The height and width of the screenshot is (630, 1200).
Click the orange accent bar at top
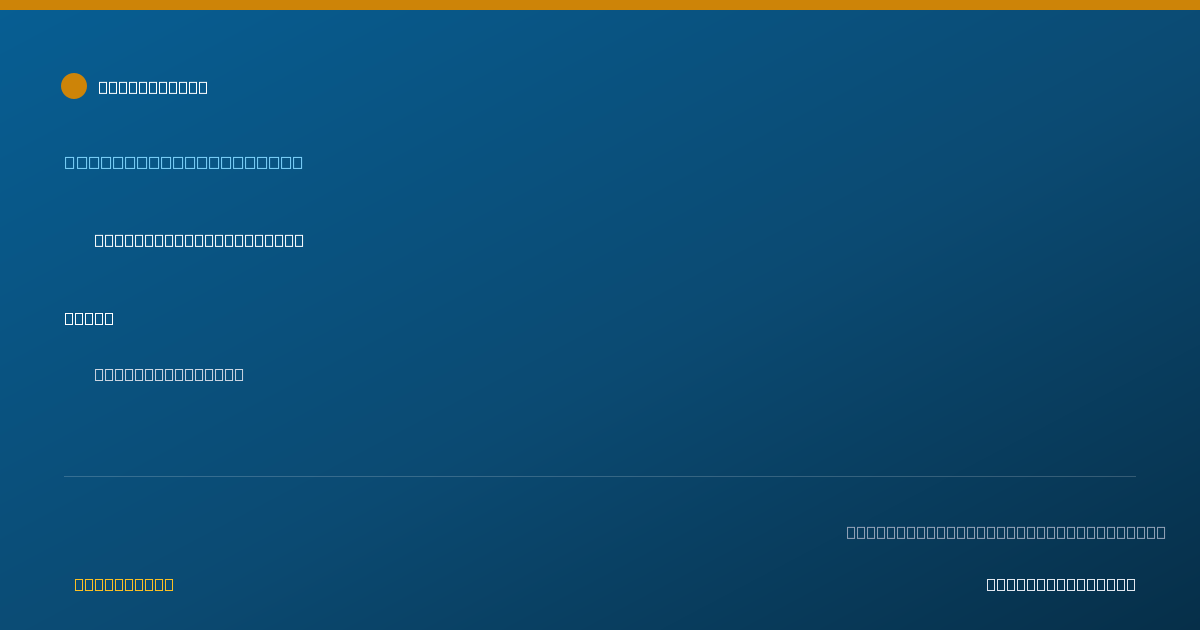click(600, 5)
